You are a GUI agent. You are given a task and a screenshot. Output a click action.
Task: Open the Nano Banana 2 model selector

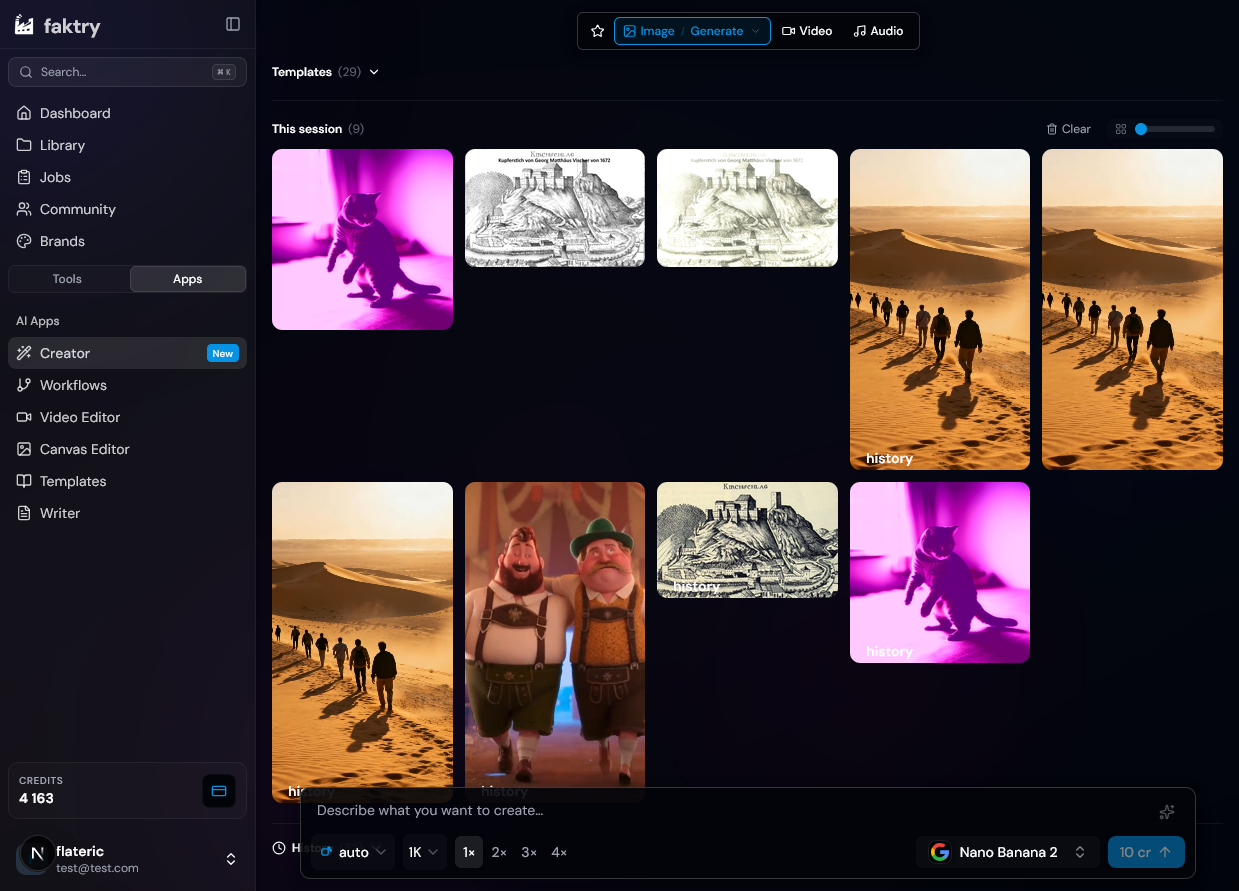(1008, 852)
